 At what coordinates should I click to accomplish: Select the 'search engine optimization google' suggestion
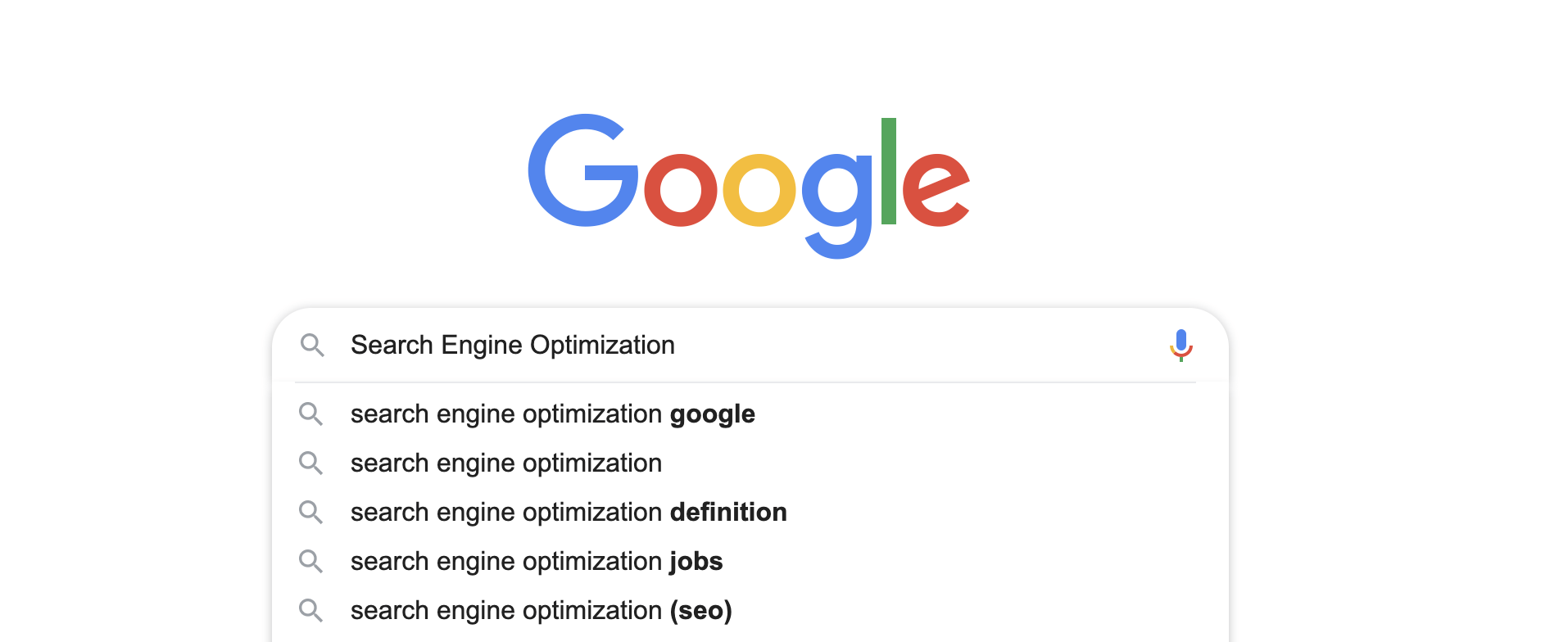click(750, 414)
